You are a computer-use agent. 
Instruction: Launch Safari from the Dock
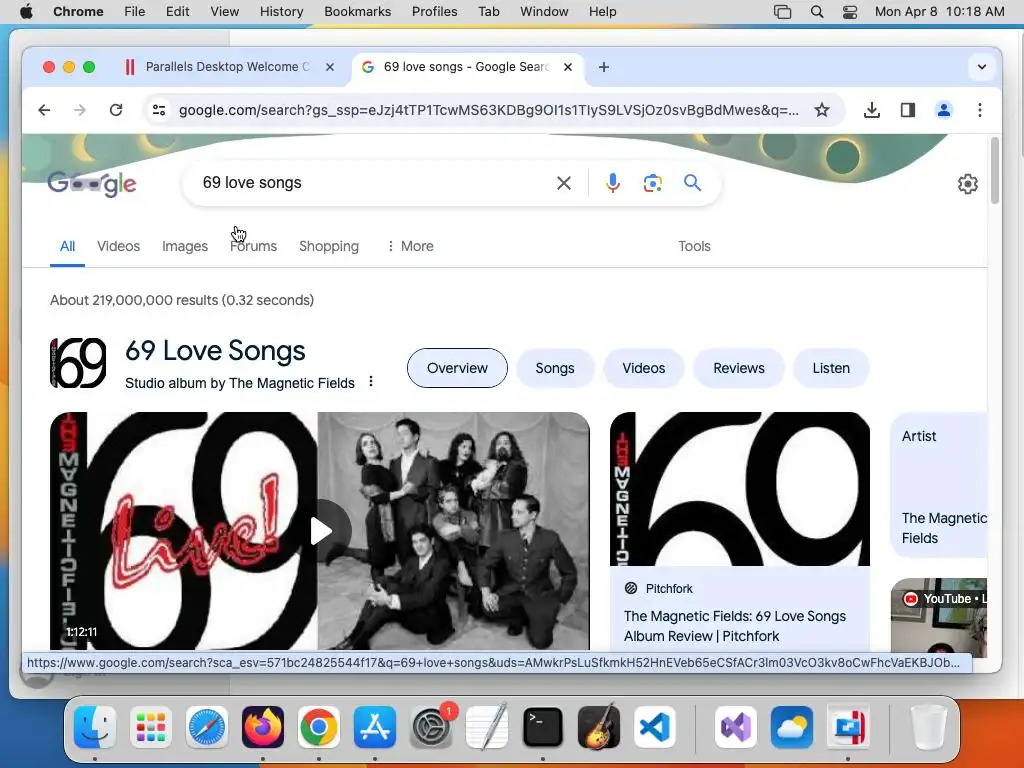207,727
